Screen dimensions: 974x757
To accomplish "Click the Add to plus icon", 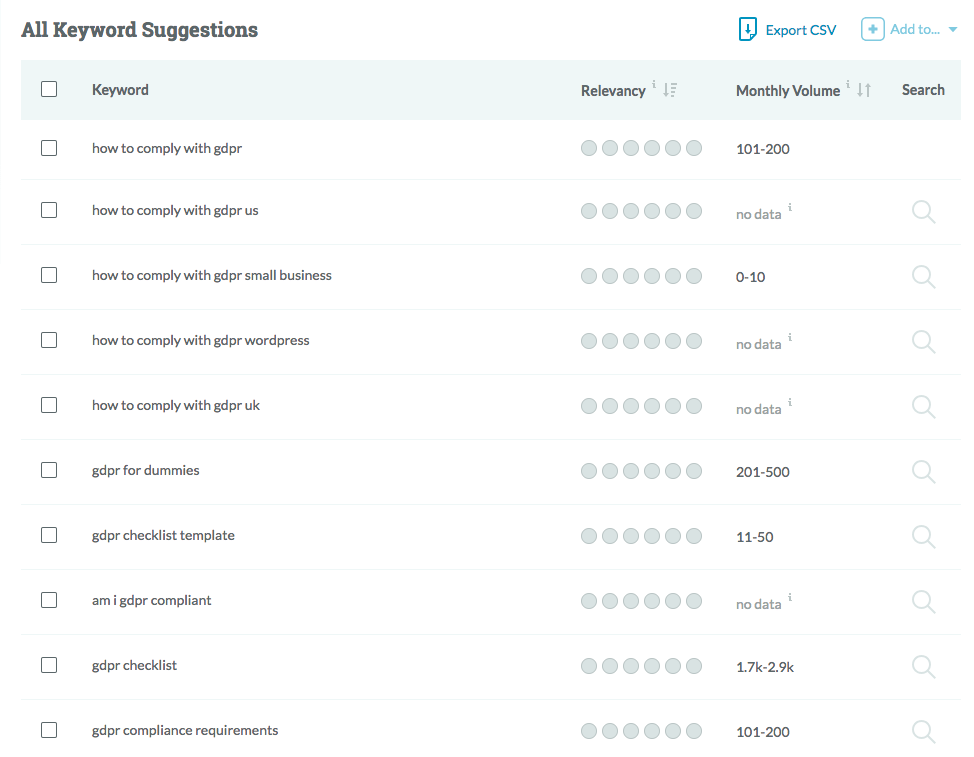I will click(x=872, y=29).
